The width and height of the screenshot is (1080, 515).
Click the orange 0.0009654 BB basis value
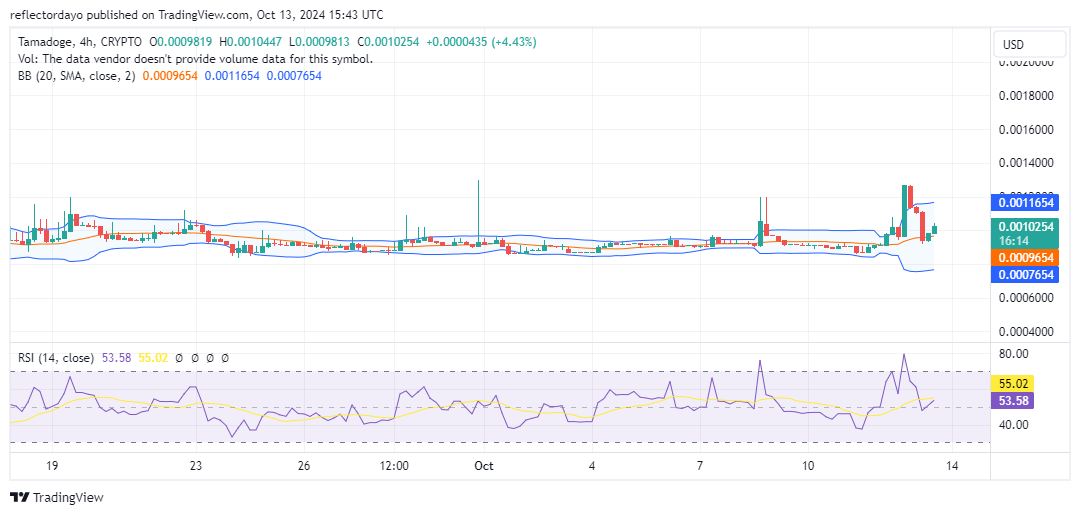pos(169,76)
